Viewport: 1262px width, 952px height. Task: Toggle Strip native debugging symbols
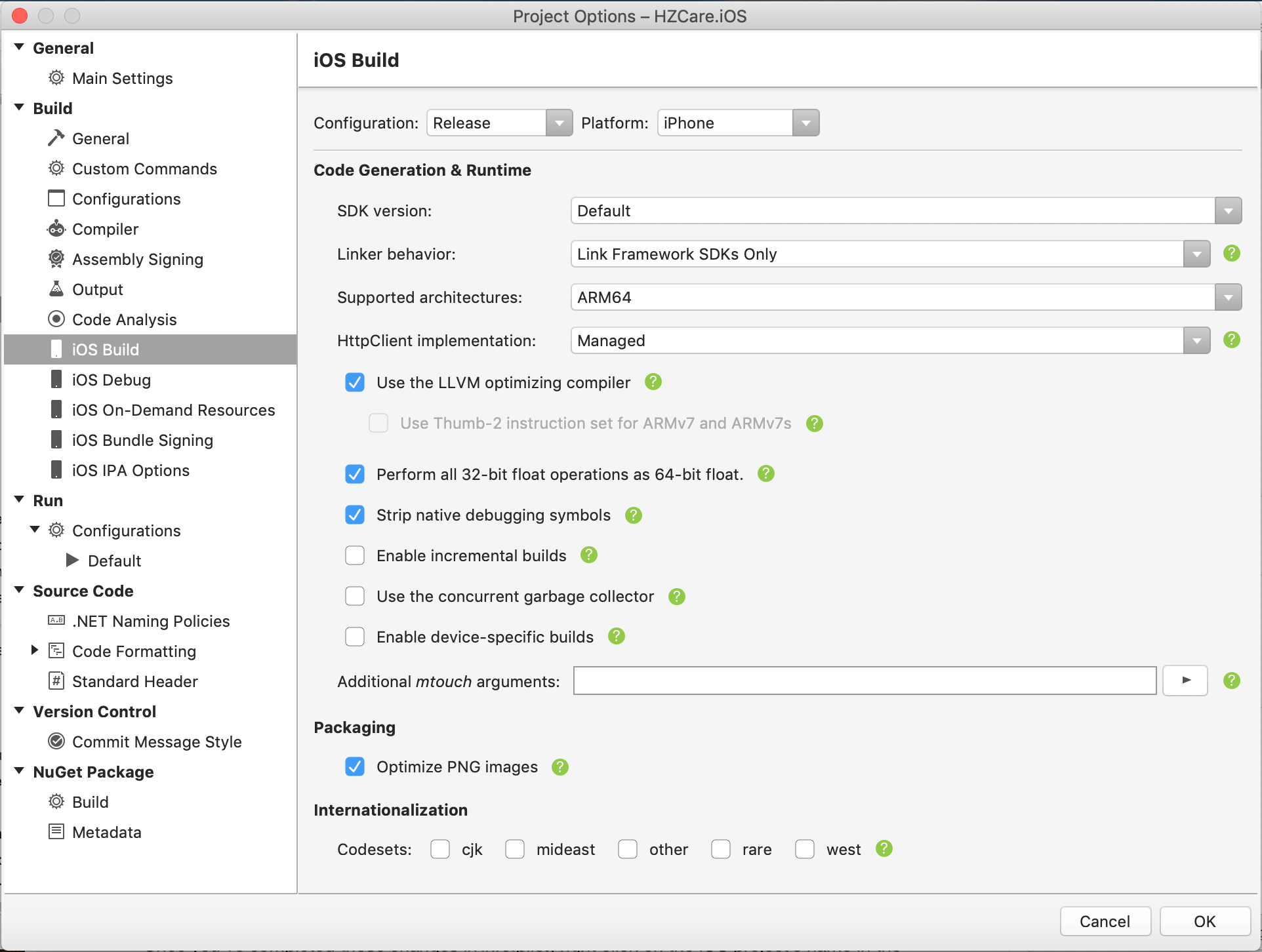tap(357, 515)
